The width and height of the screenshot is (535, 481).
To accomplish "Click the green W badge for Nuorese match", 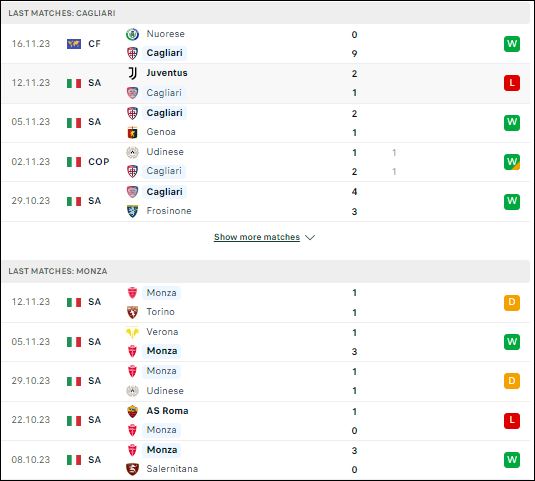I will (512, 44).
